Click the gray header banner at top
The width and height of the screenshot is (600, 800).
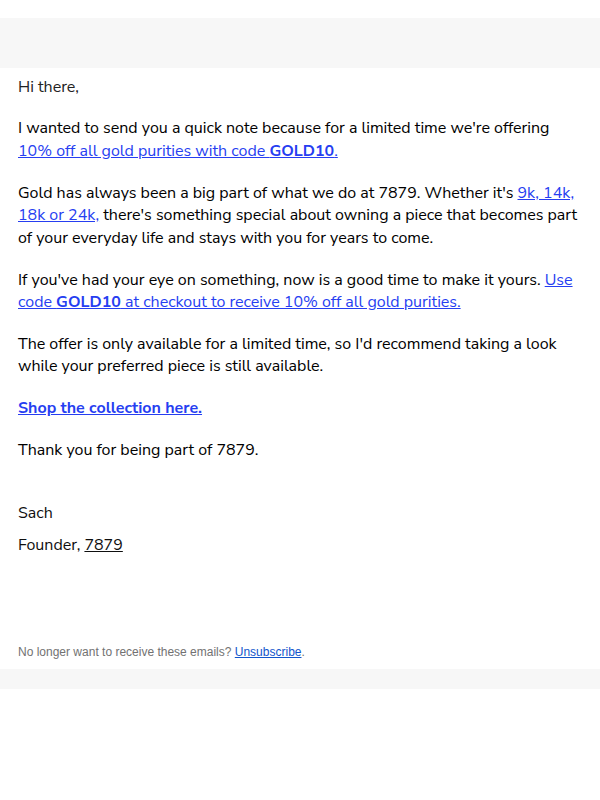tap(300, 43)
